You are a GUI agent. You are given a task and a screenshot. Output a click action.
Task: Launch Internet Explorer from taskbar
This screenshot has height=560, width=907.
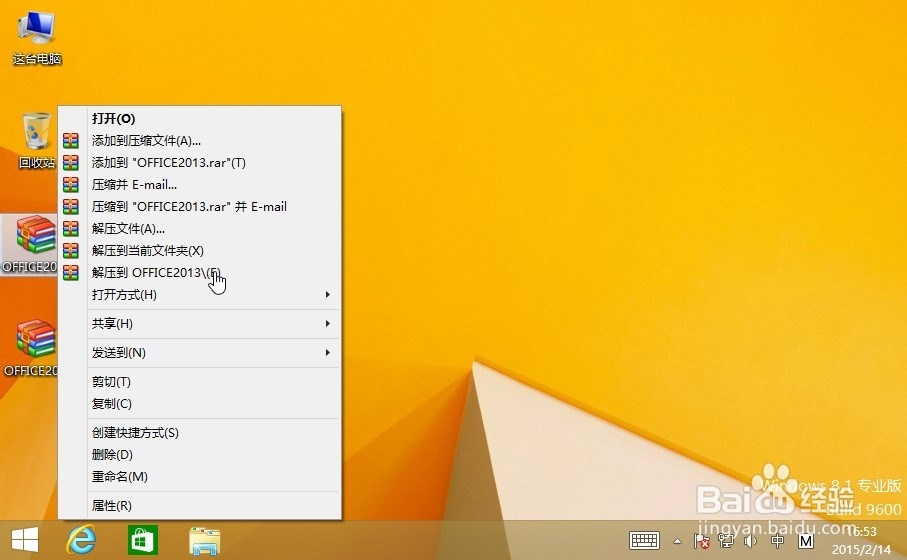[81, 540]
